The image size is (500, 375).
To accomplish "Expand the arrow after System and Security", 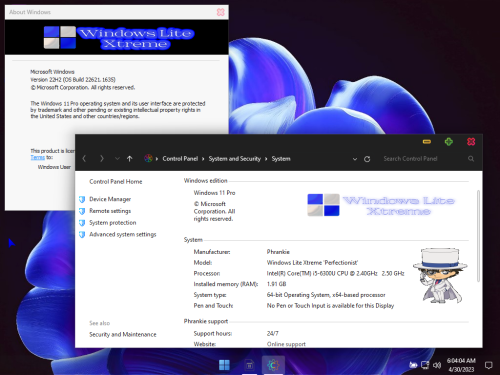I will tap(266, 159).
